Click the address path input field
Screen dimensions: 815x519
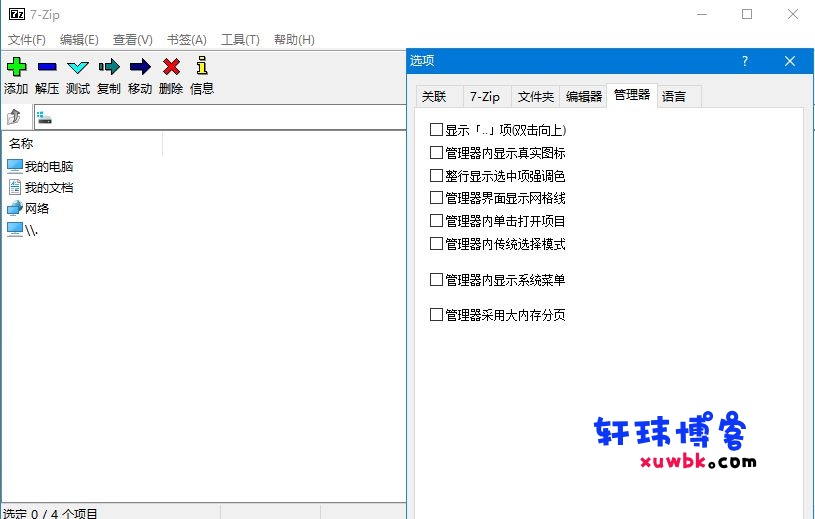220,117
